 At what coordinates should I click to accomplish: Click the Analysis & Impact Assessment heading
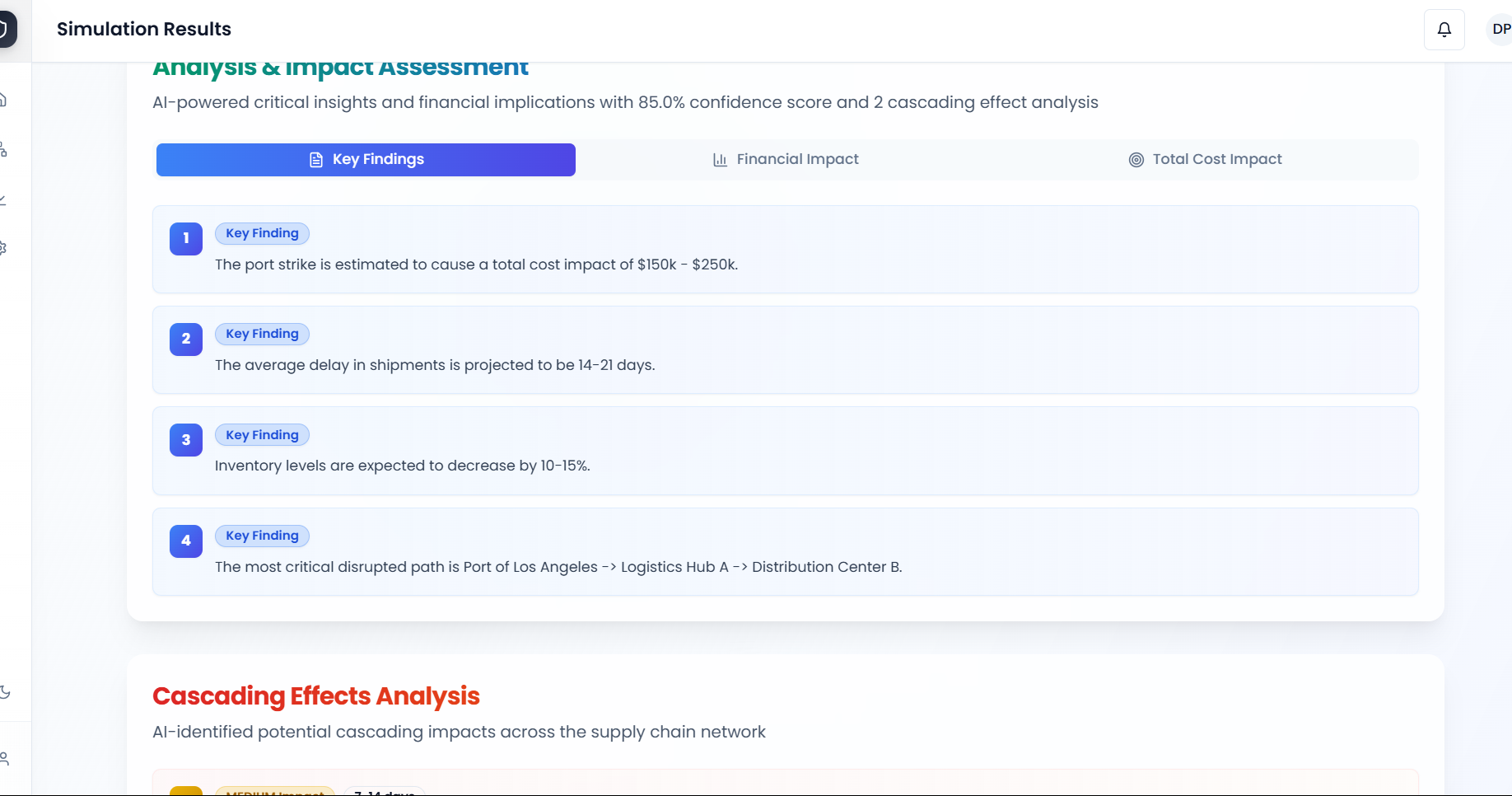click(340, 68)
